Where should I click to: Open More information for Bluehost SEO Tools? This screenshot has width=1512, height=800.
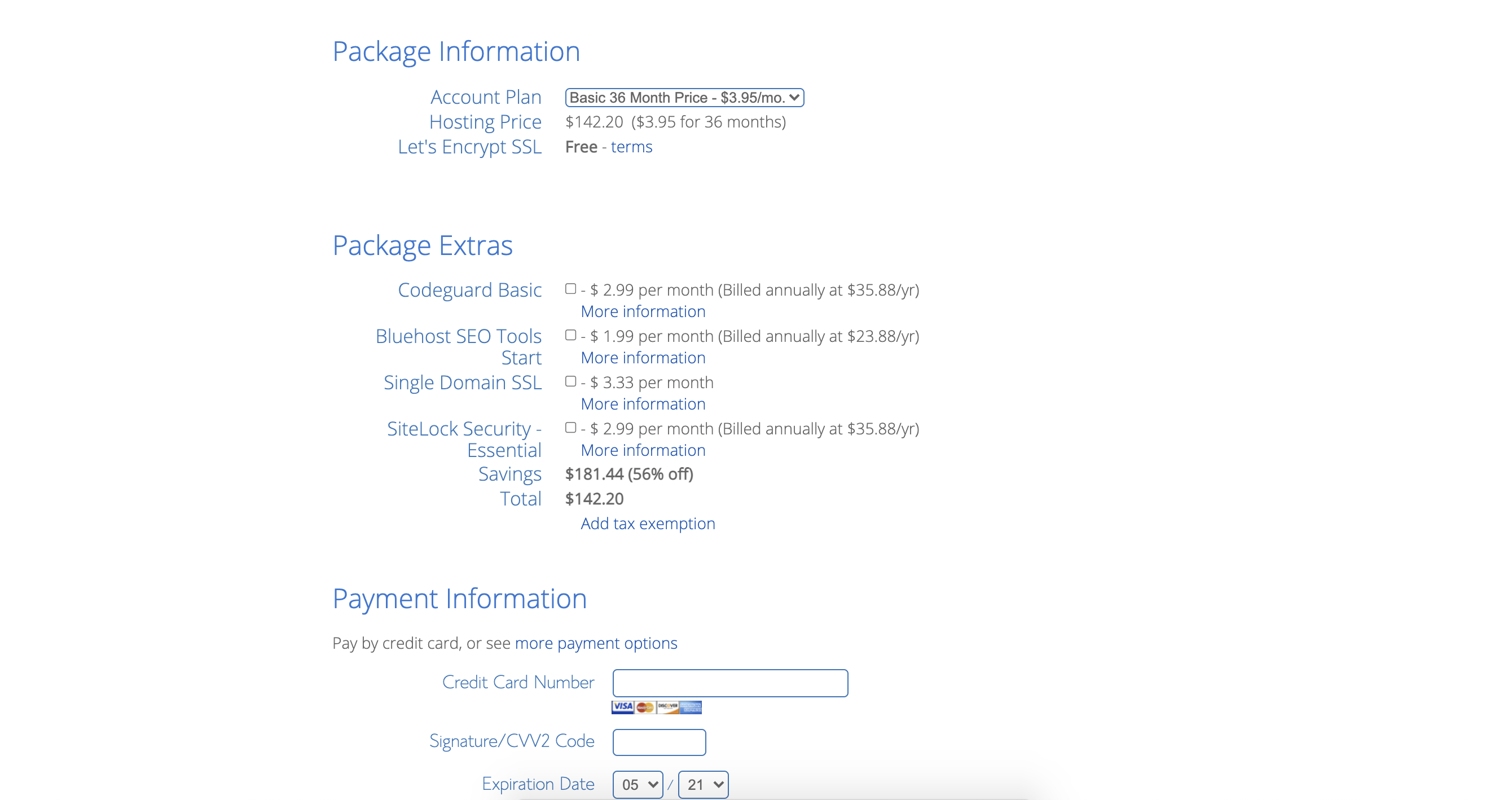click(x=643, y=358)
